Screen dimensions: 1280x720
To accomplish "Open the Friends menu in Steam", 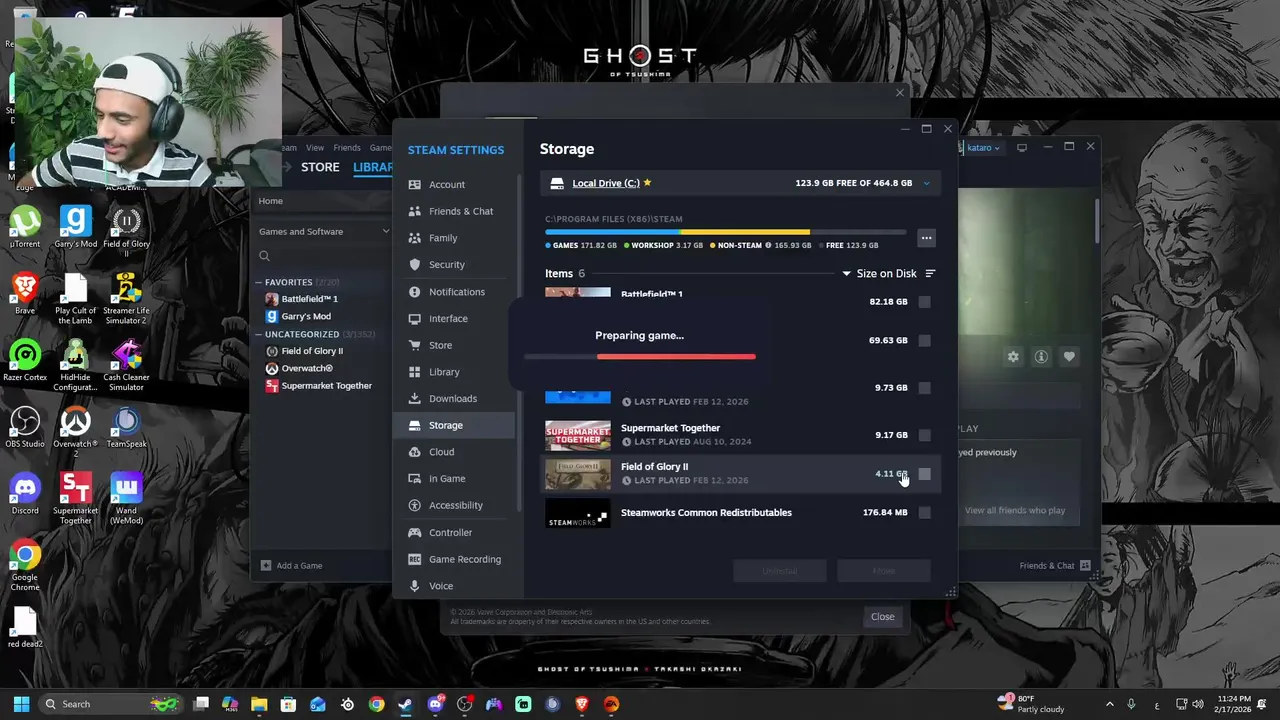I will [347, 147].
